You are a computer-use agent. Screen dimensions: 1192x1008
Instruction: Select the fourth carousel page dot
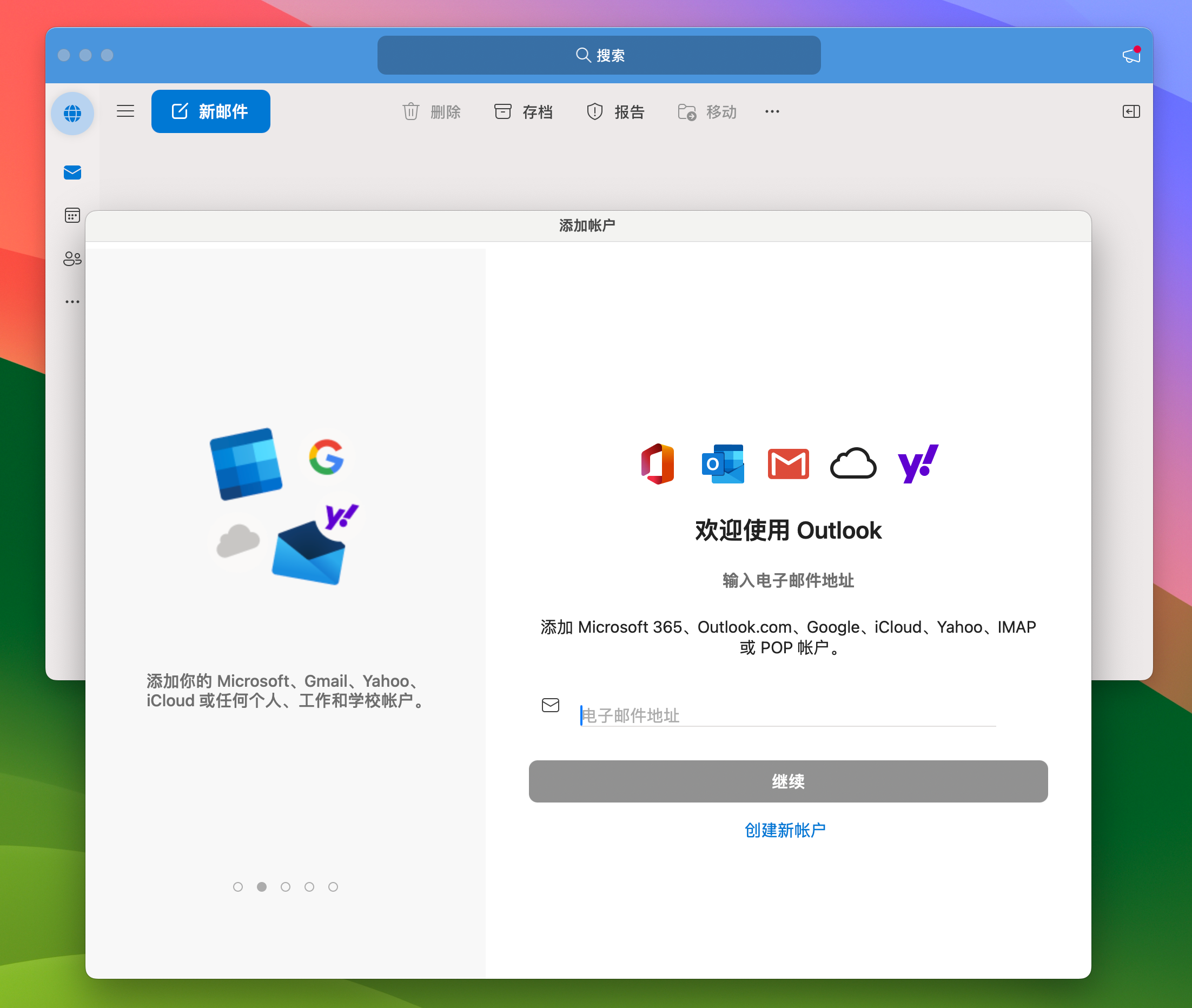pyautogui.click(x=309, y=886)
